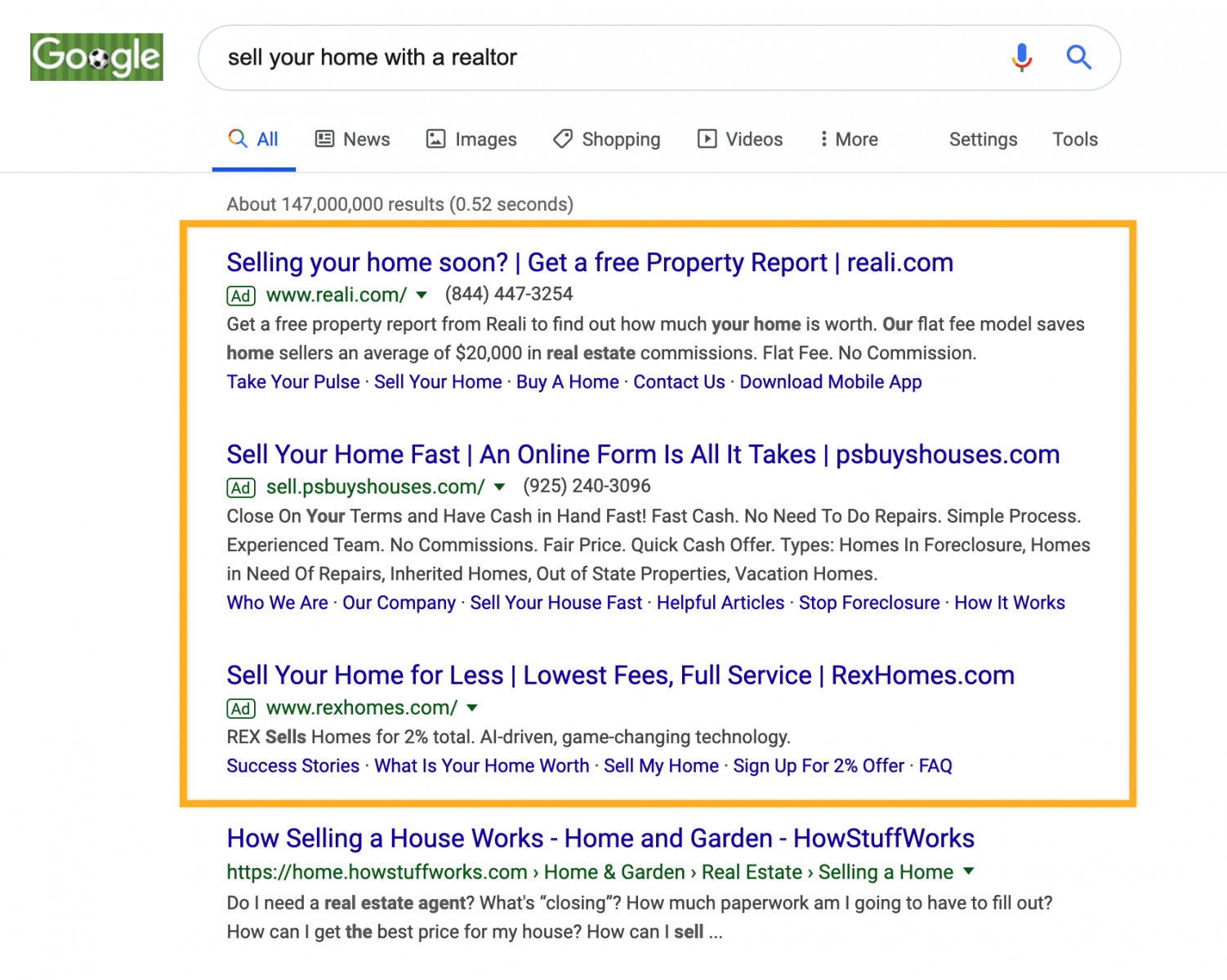This screenshot has height=980, width=1227.
Task: Open Sign Up For 2% Offer sitelink
Action: [819, 766]
